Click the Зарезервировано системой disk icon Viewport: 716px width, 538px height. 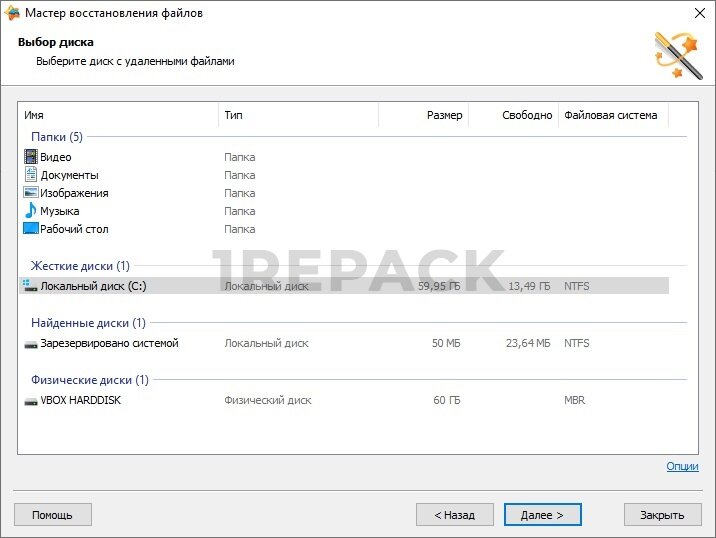pos(31,343)
